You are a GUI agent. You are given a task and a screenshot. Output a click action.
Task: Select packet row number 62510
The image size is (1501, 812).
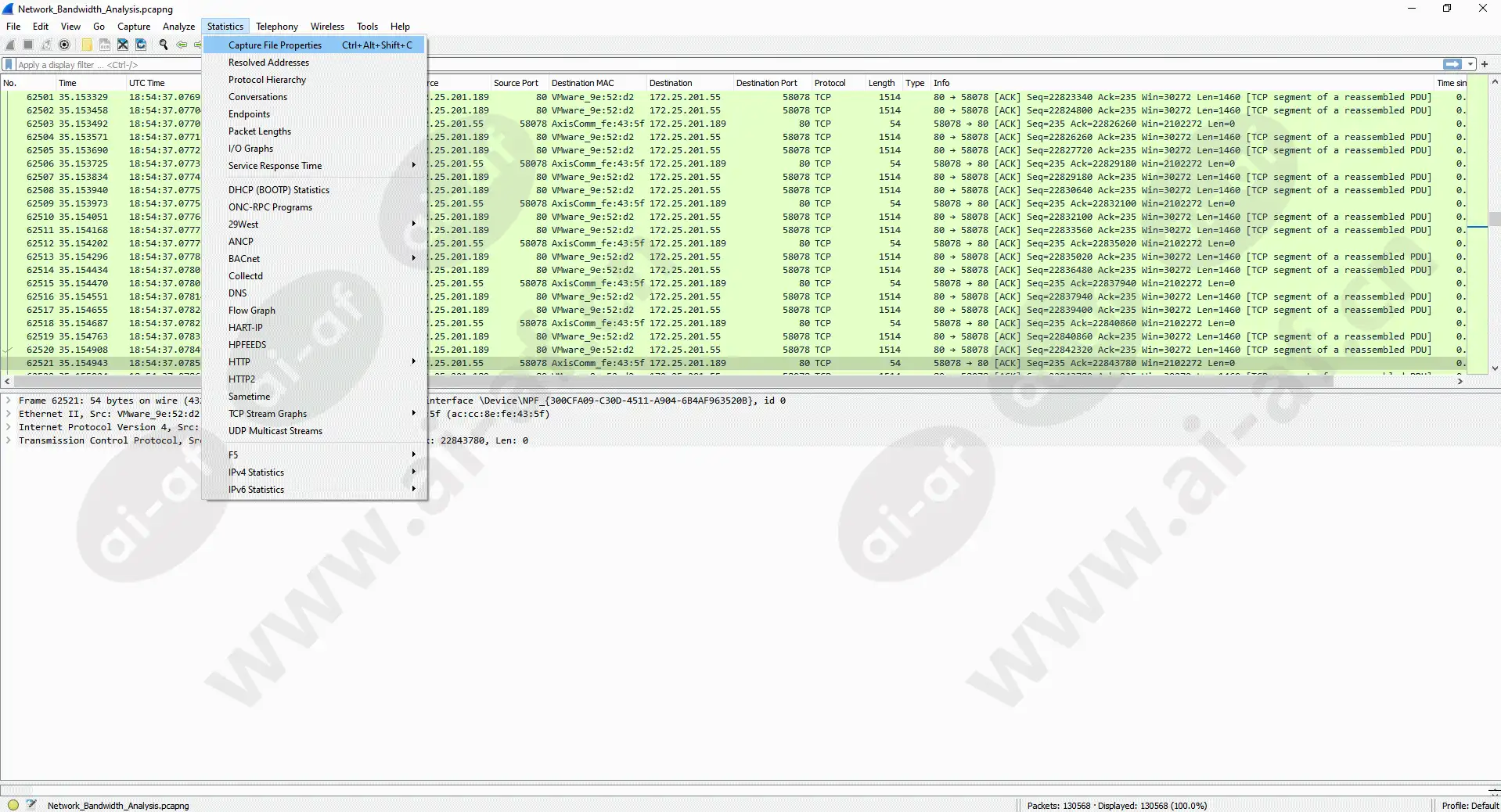(x=734, y=217)
